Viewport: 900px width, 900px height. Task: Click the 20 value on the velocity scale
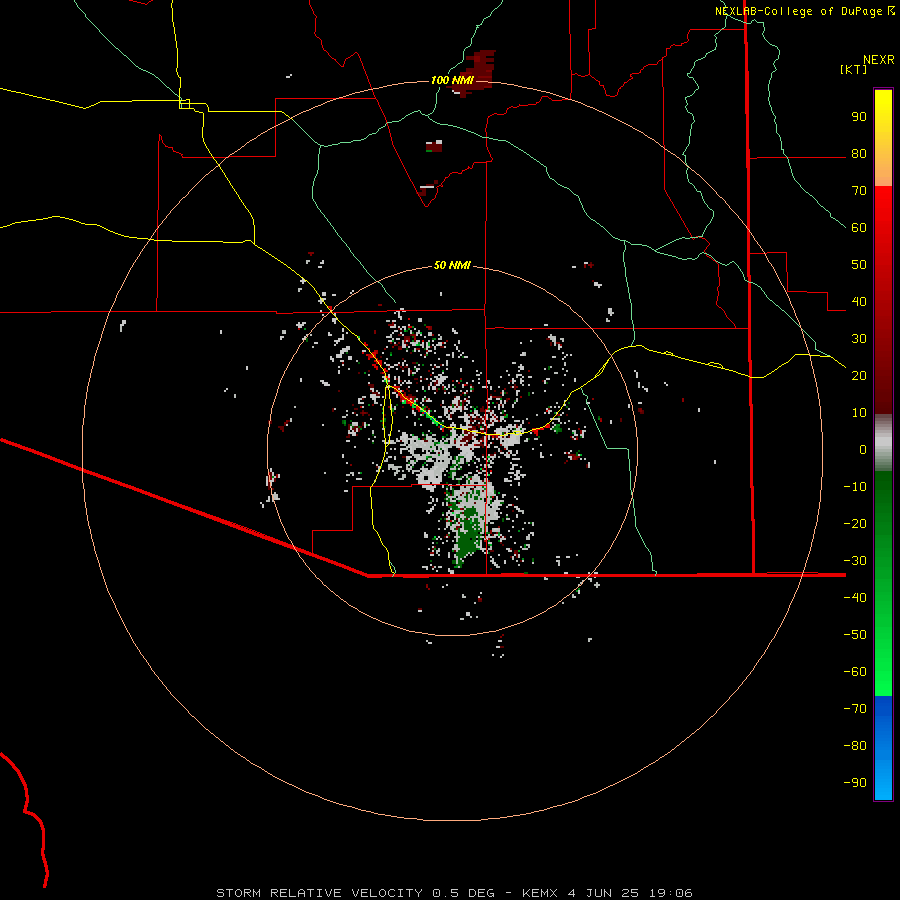click(x=859, y=375)
